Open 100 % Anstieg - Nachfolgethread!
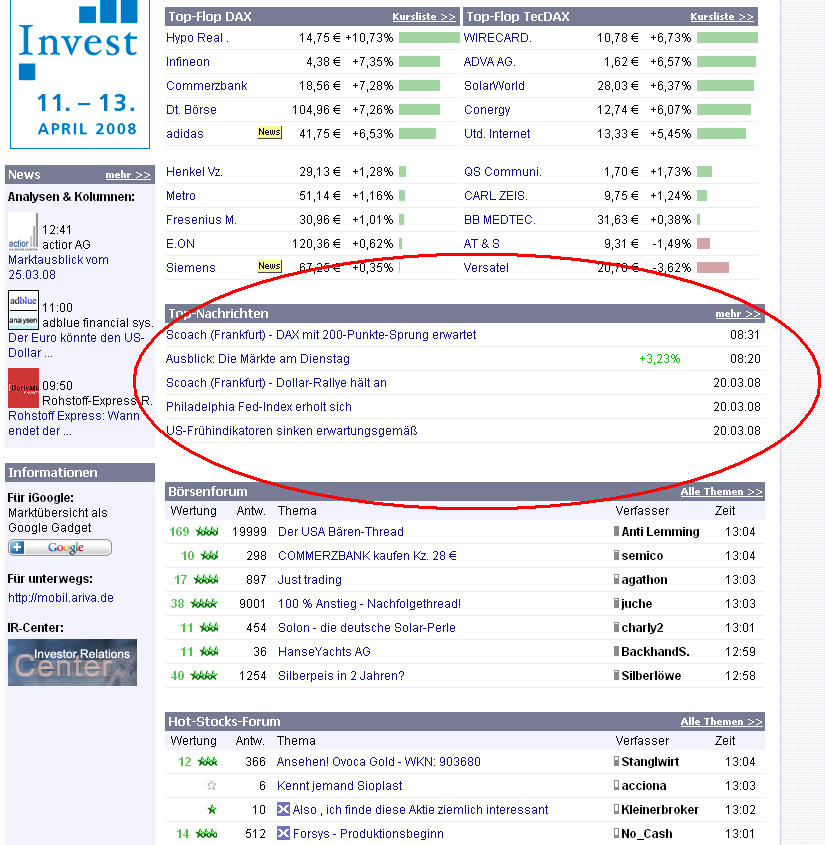Viewport: 825px width, 845px height. tap(369, 604)
